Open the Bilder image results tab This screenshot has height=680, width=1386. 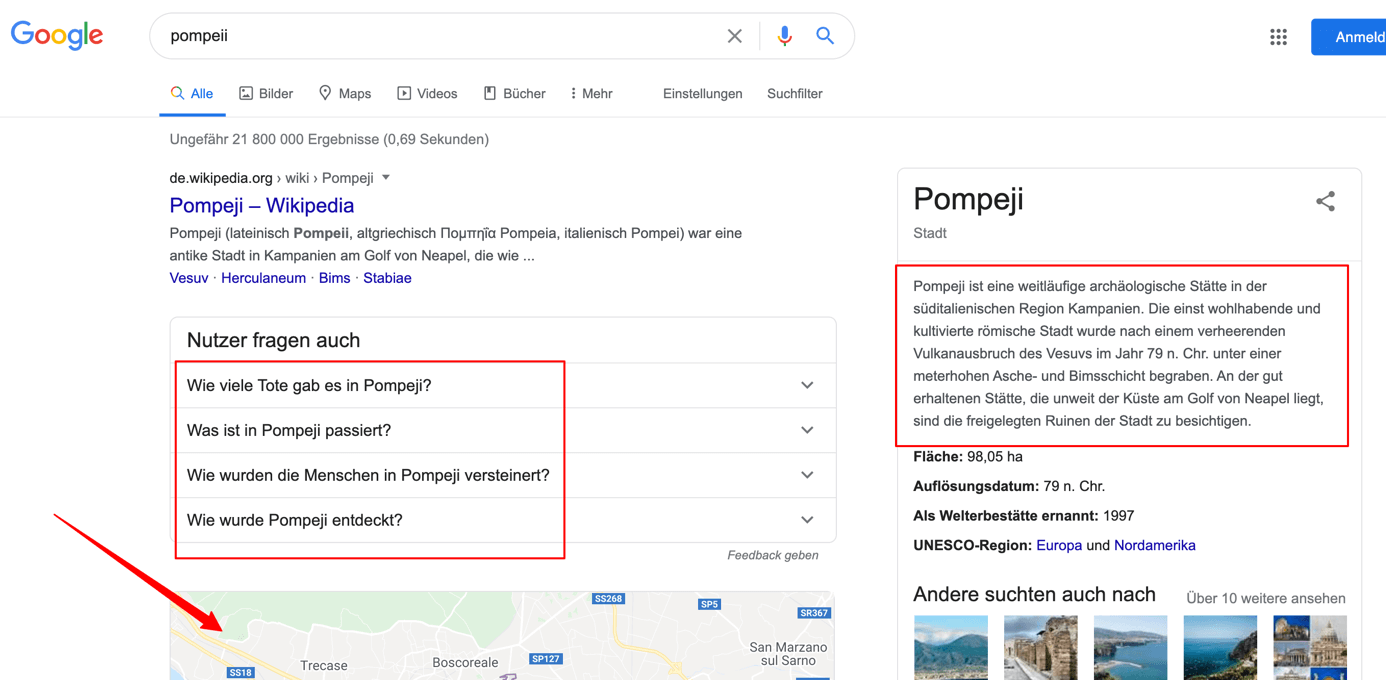click(266, 93)
